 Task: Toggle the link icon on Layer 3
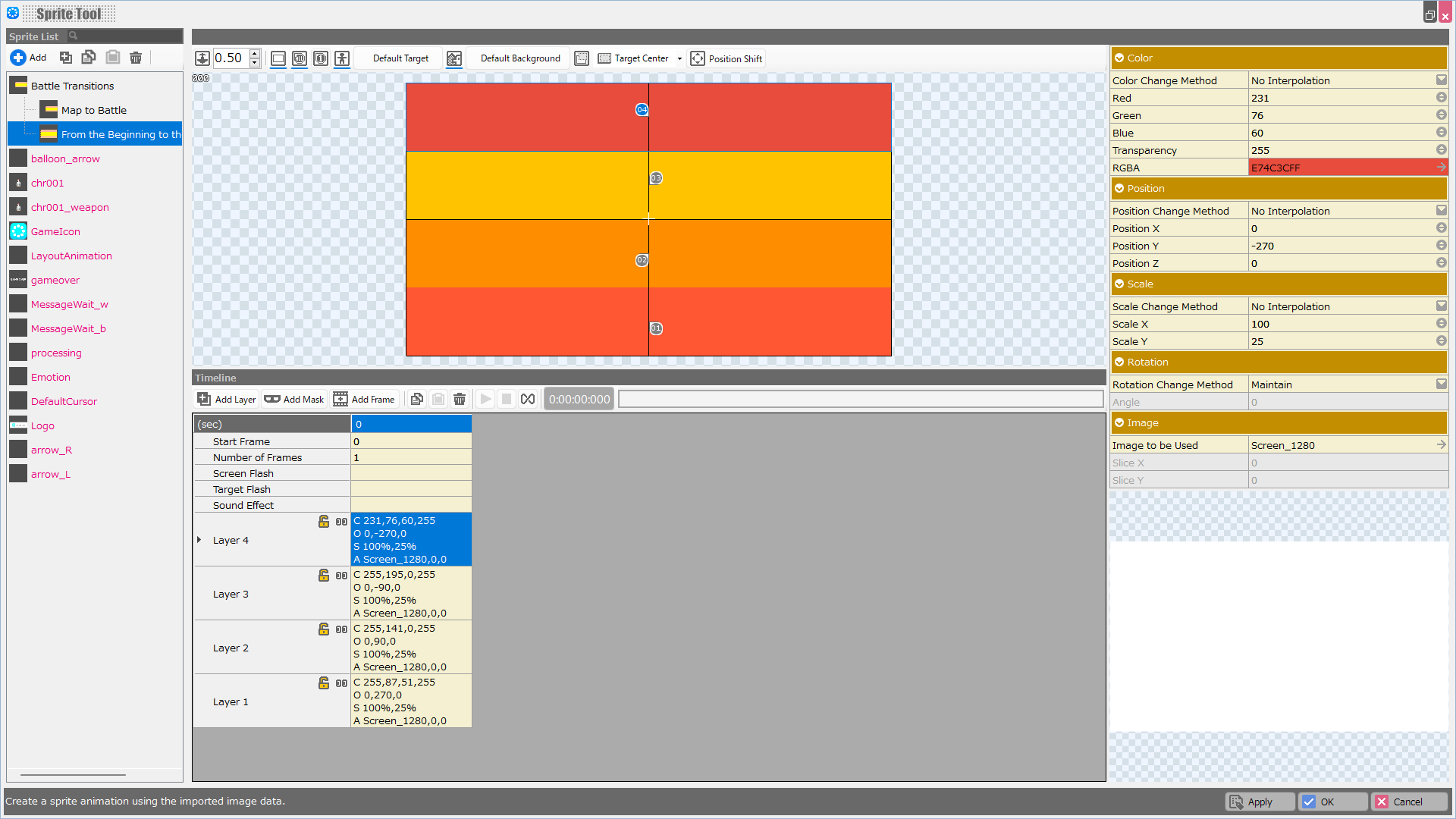(x=341, y=576)
